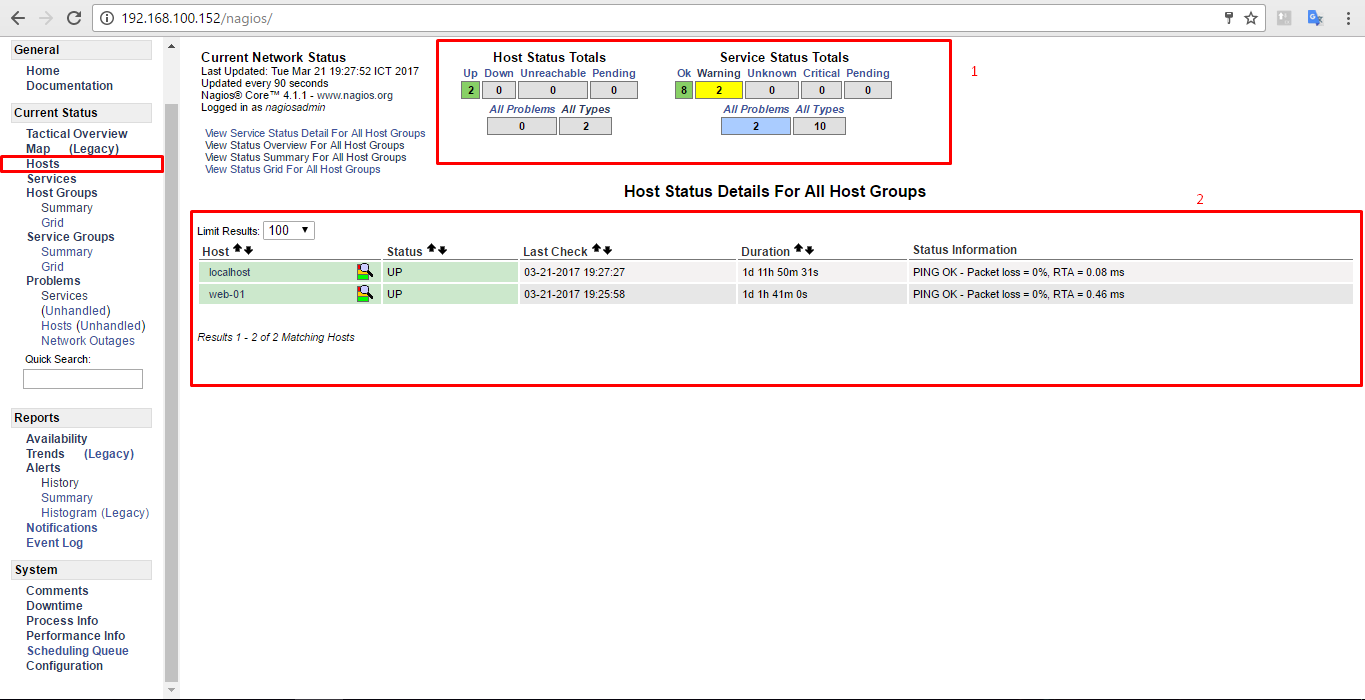This screenshot has width=1365, height=700.
Task: Reload the Nagios page
Action: 74,18
